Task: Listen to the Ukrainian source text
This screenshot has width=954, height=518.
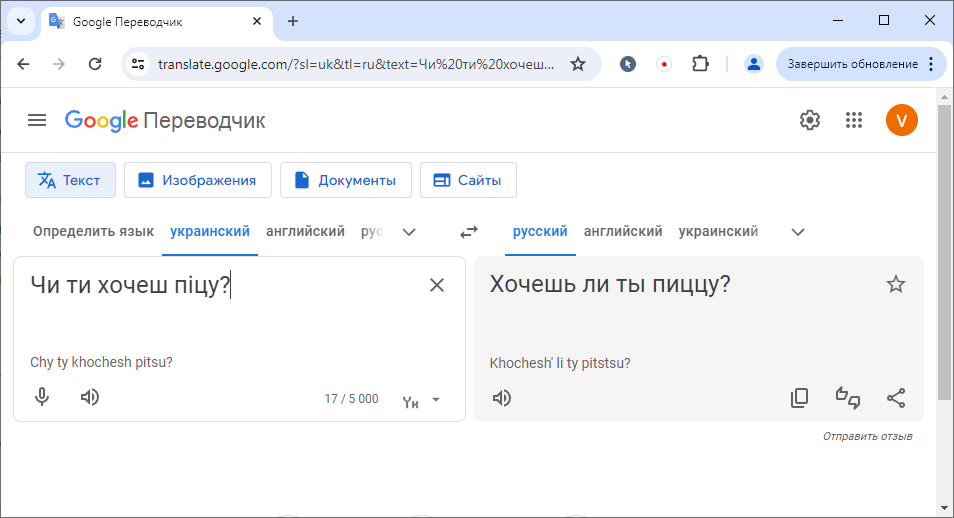Action: coord(90,397)
